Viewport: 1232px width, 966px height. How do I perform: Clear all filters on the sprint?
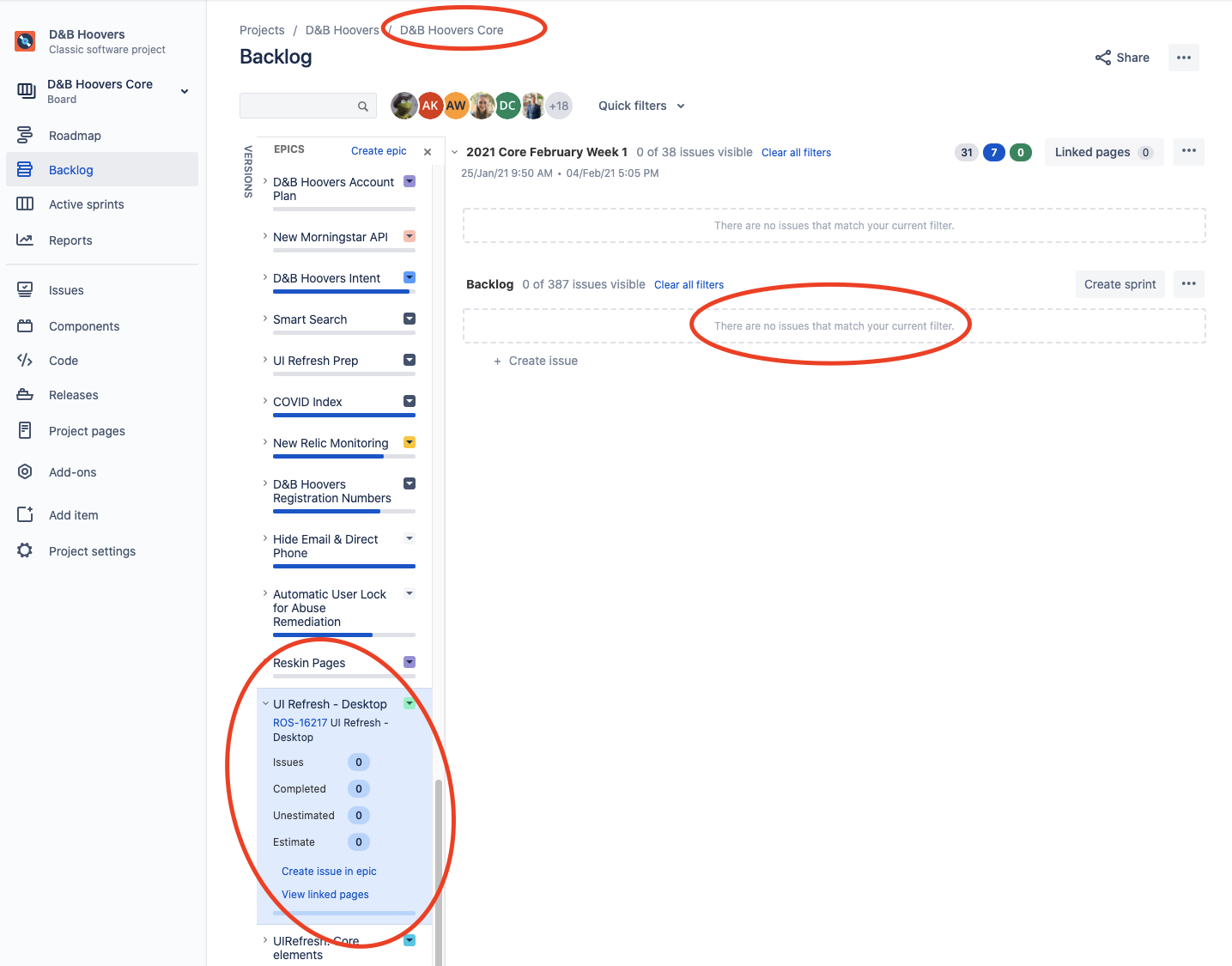pos(796,153)
